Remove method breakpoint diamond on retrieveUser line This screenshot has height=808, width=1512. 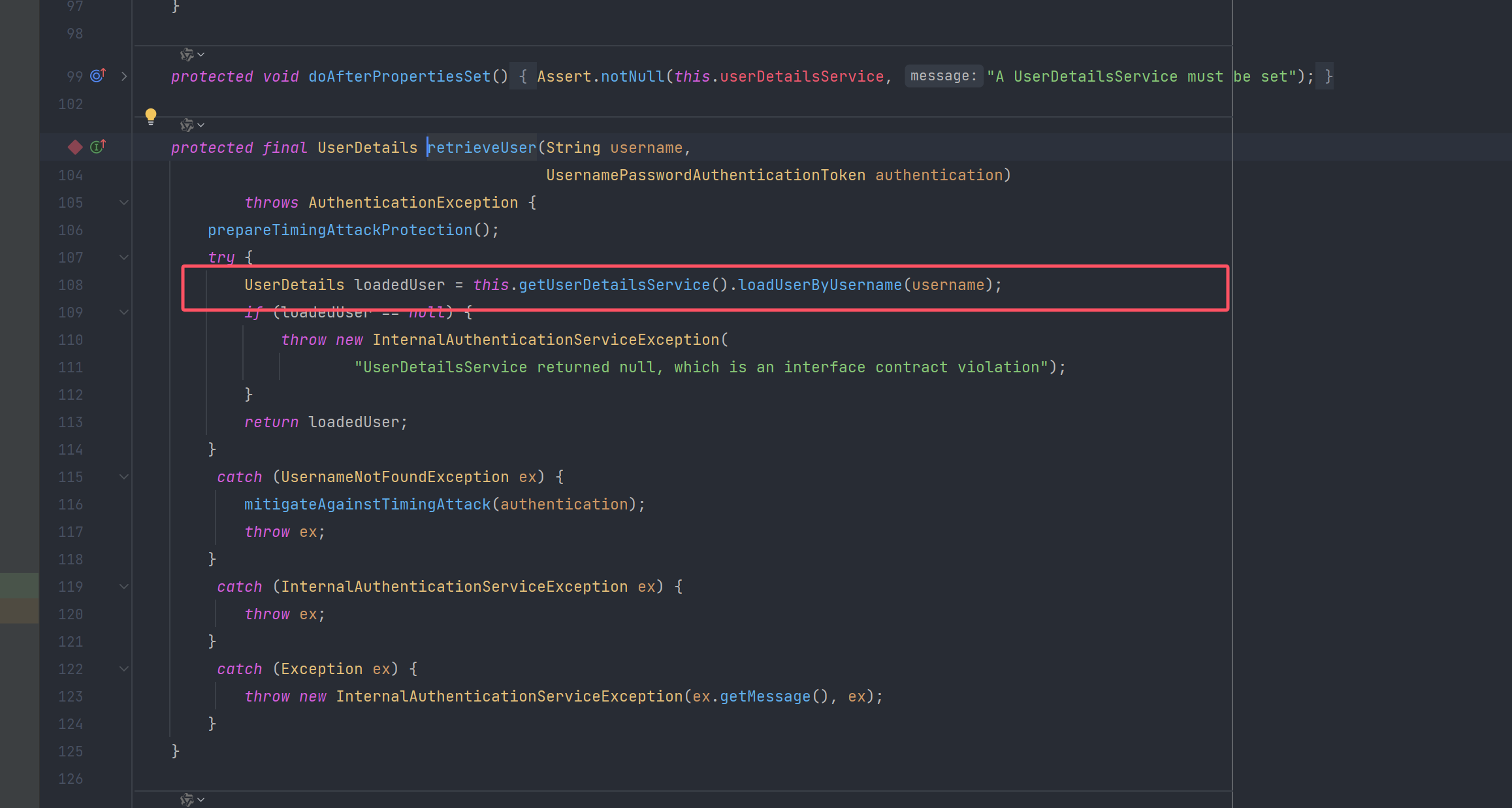[x=75, y=147]
